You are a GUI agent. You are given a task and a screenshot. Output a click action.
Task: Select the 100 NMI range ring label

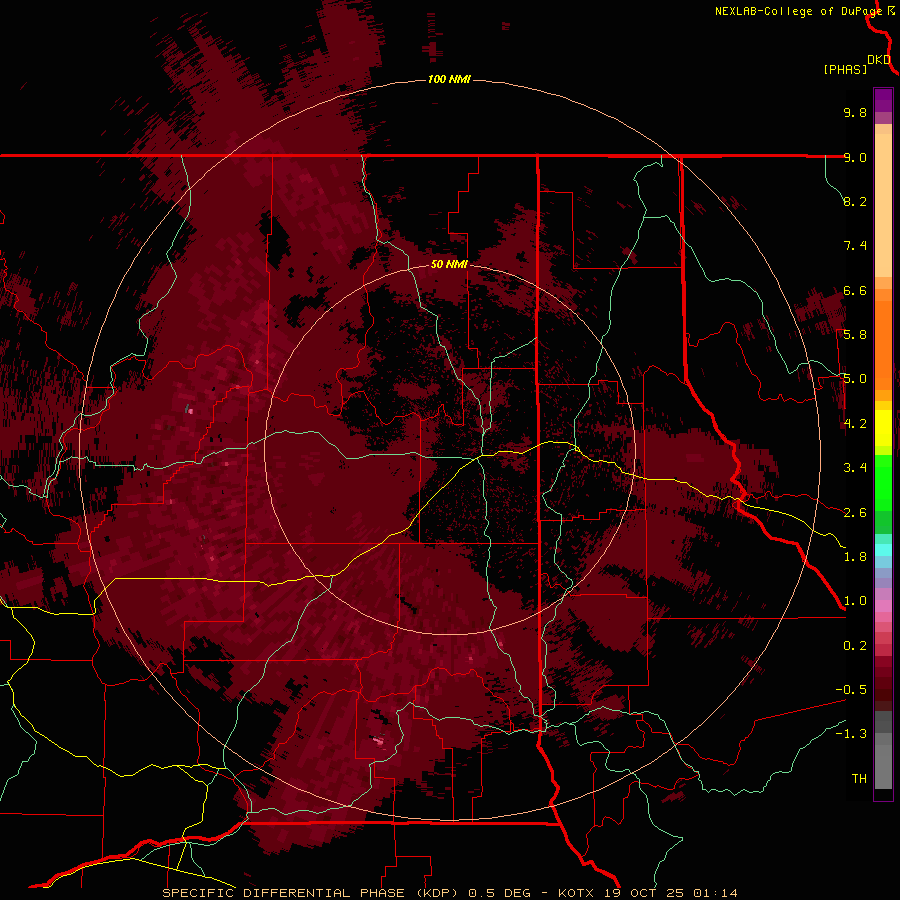pos(449,79)
